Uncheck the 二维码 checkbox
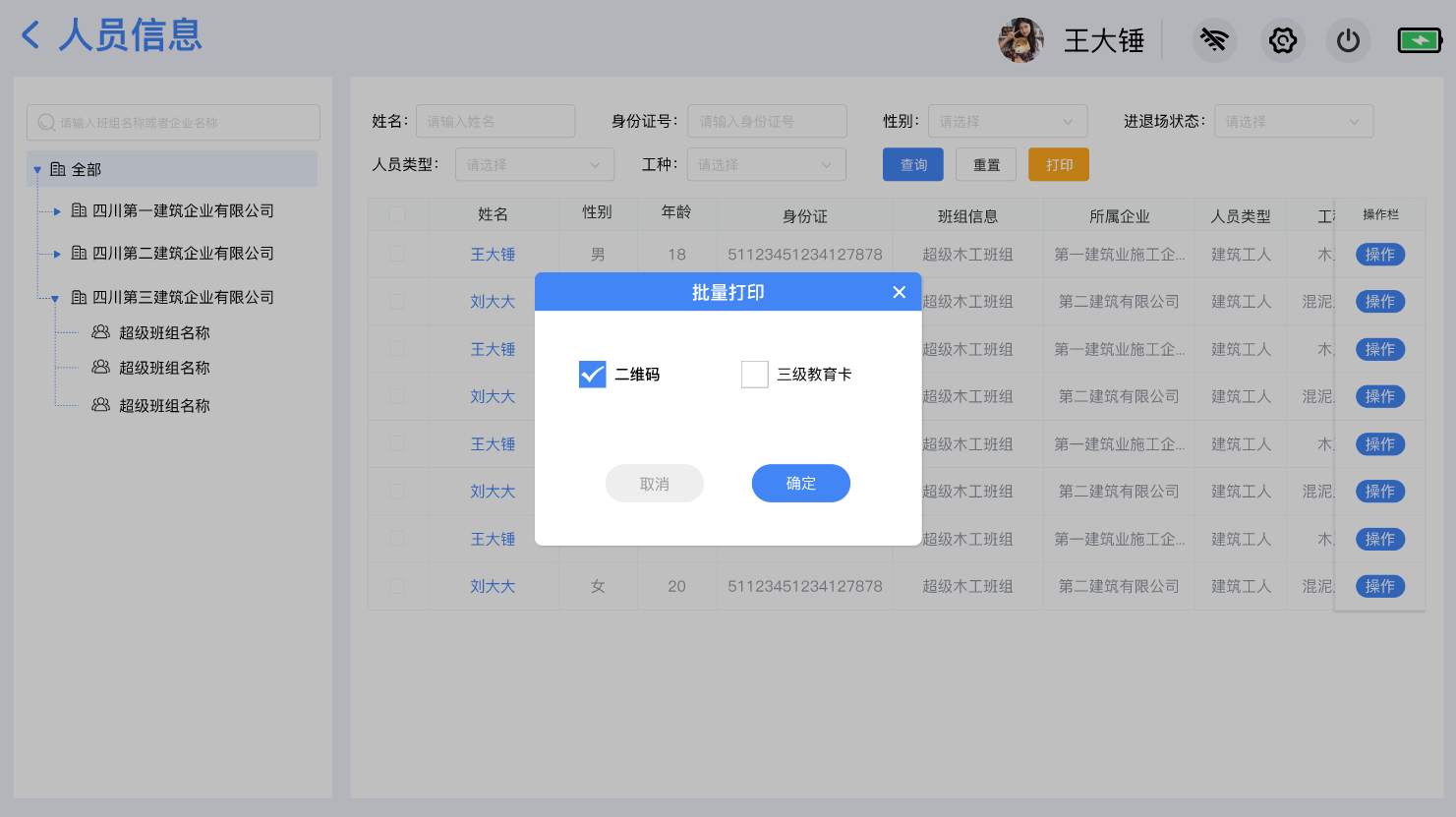This screenshot has width=1456, height=817. (592, 375)
